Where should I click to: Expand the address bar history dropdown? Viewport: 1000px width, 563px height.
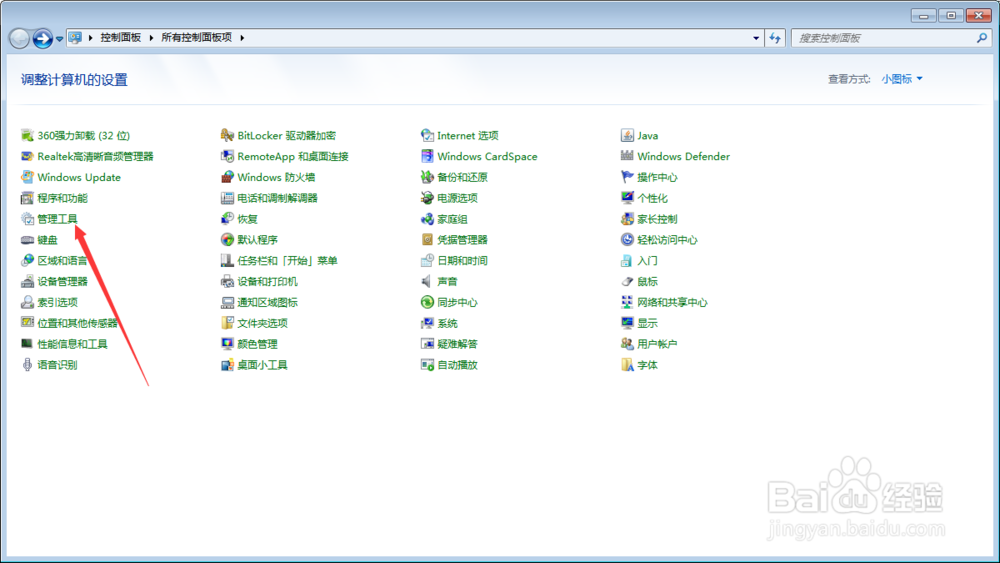pyautogui.click(x=756, y=38)
